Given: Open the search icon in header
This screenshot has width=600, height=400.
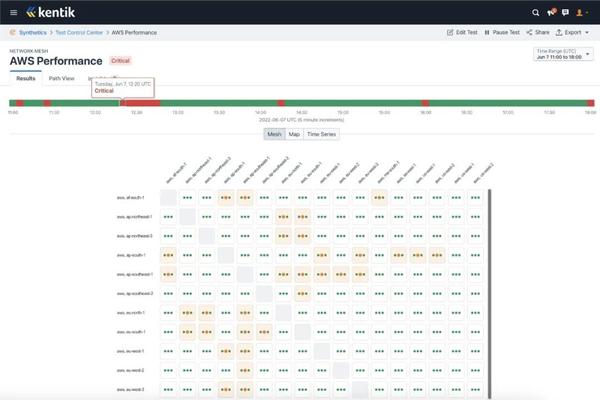Looking at the screenshot, I should tap(535, 13).
